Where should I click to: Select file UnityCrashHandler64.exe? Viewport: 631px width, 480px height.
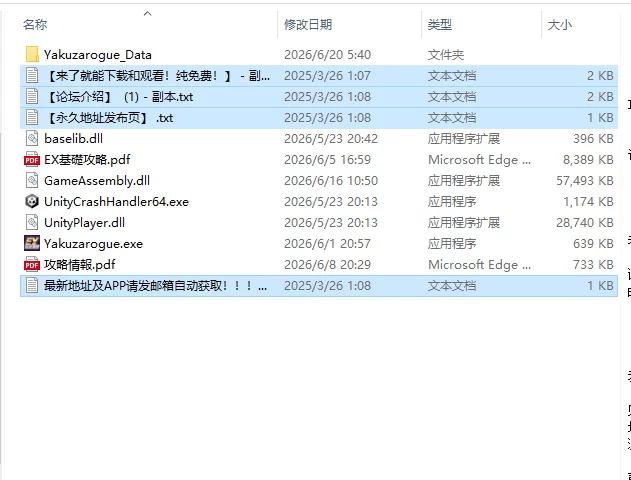(116, 201)
